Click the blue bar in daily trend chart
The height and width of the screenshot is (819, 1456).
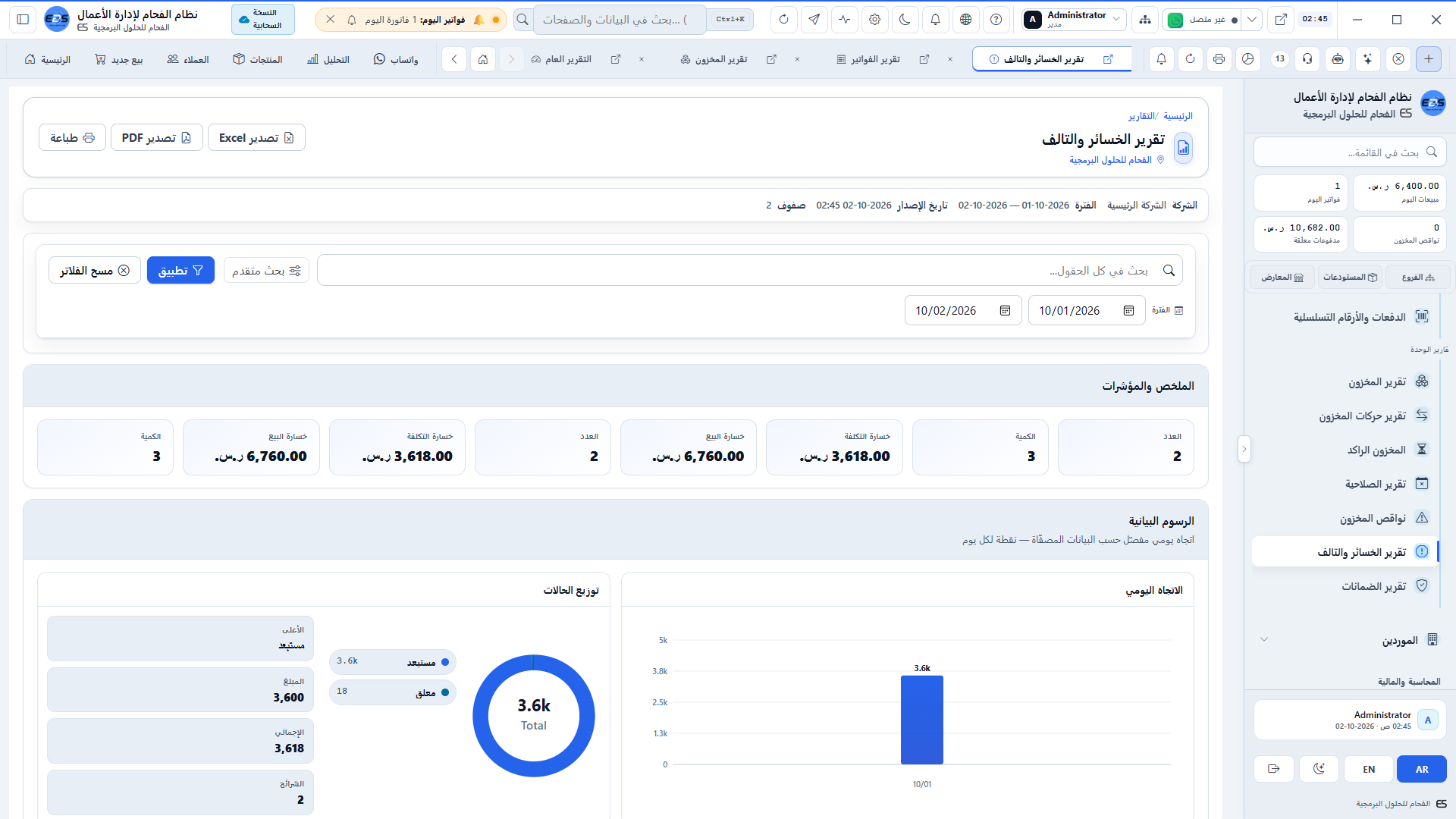(922, 720)
